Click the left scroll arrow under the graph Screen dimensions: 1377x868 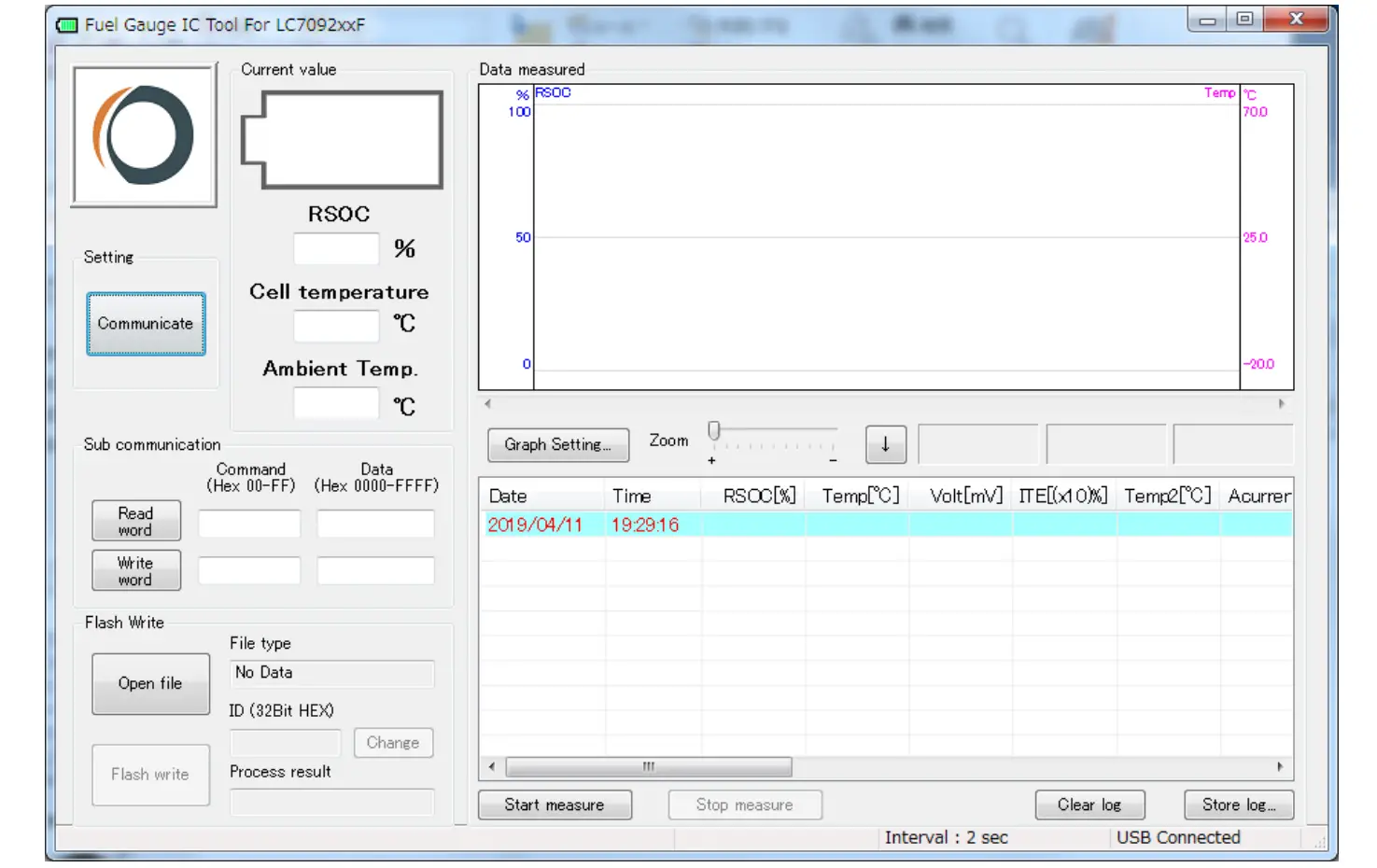click(x=486, y=403)
